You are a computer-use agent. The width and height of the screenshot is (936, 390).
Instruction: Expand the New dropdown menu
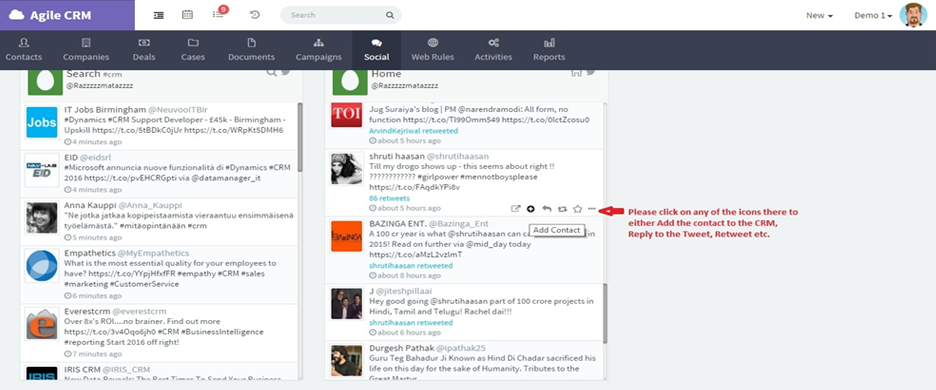819,16
